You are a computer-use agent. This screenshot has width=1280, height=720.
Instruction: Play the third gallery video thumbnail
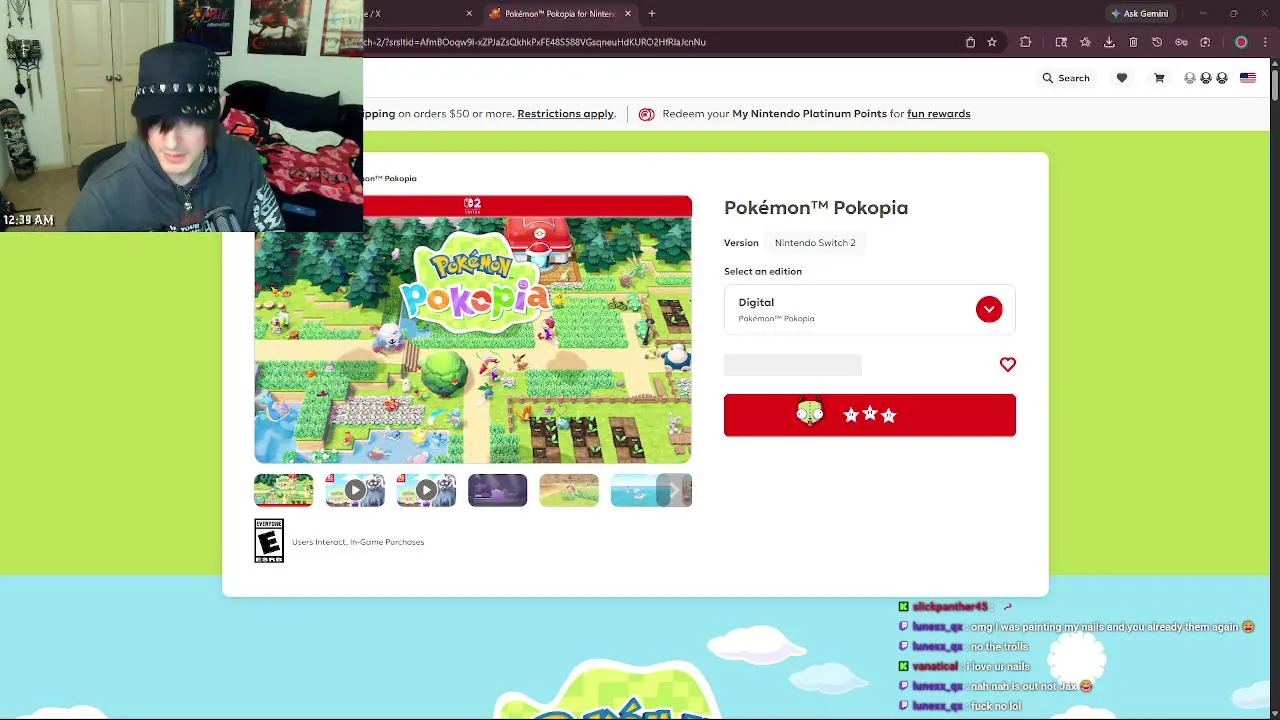(426, 491)
